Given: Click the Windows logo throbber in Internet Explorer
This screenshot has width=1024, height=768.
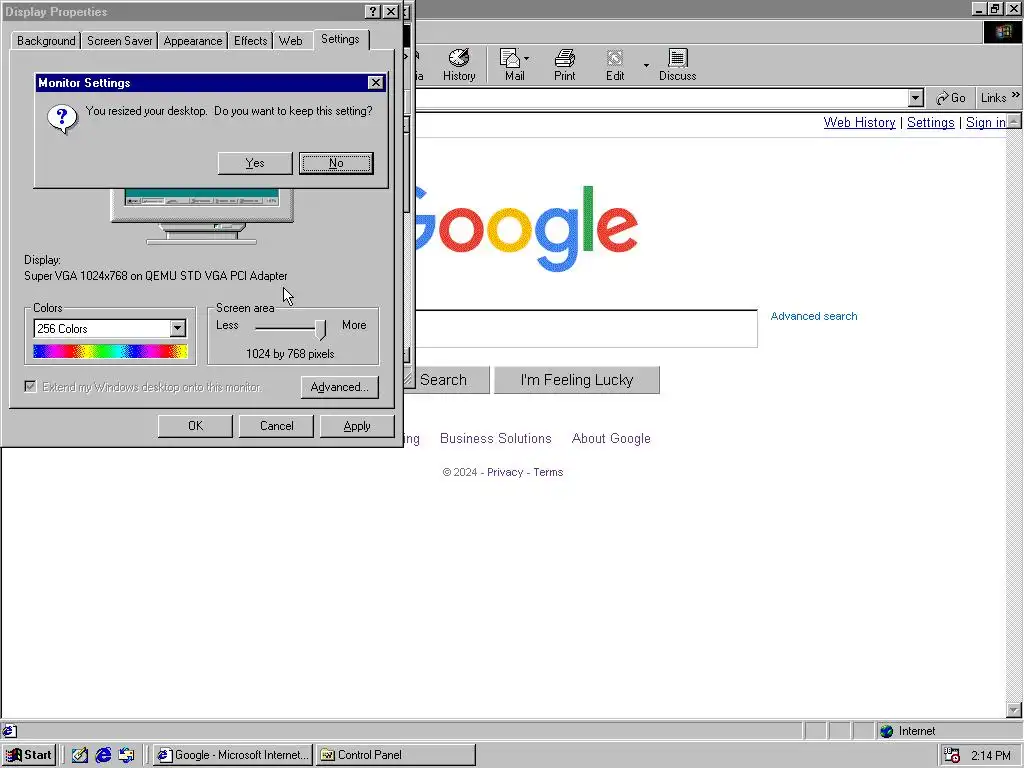Looking at the screenshot, I should tap(1003, 32).
